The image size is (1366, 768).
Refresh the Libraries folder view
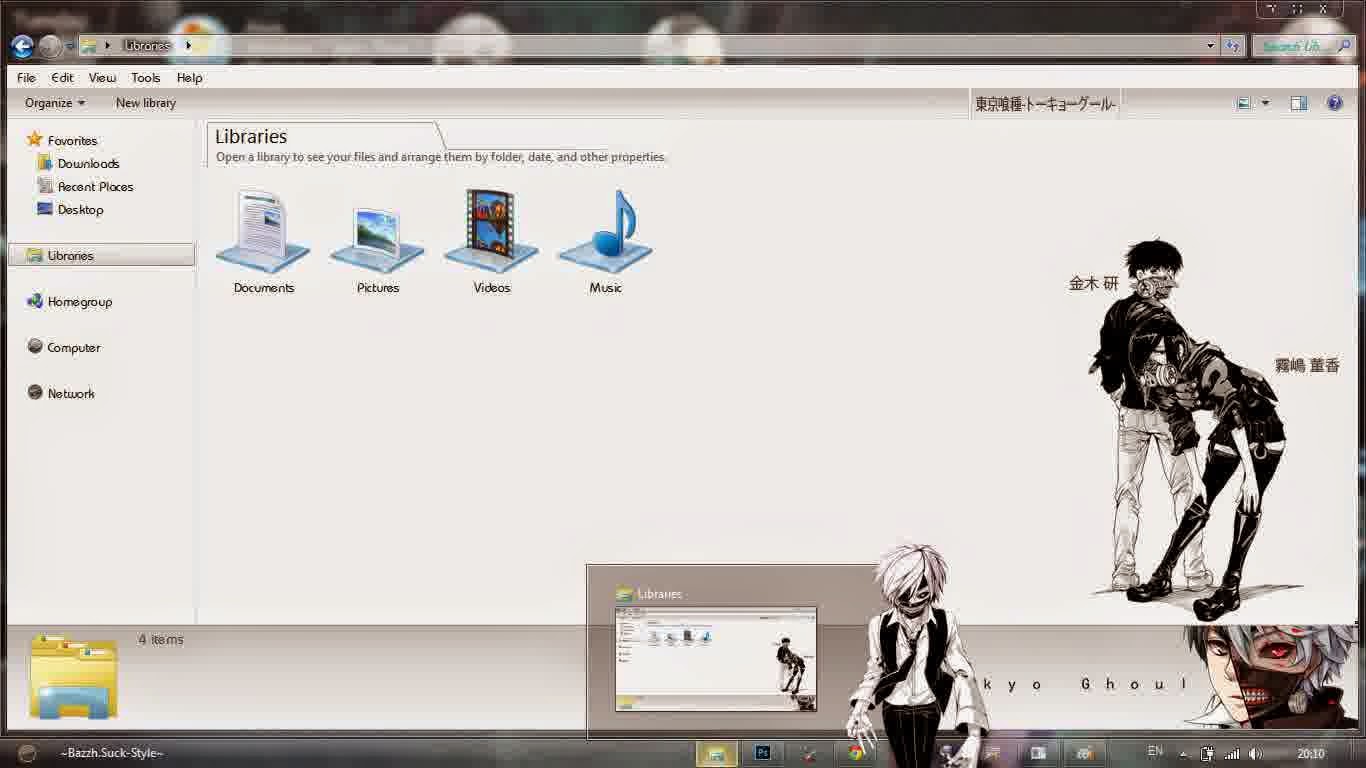pos(1233,46)
